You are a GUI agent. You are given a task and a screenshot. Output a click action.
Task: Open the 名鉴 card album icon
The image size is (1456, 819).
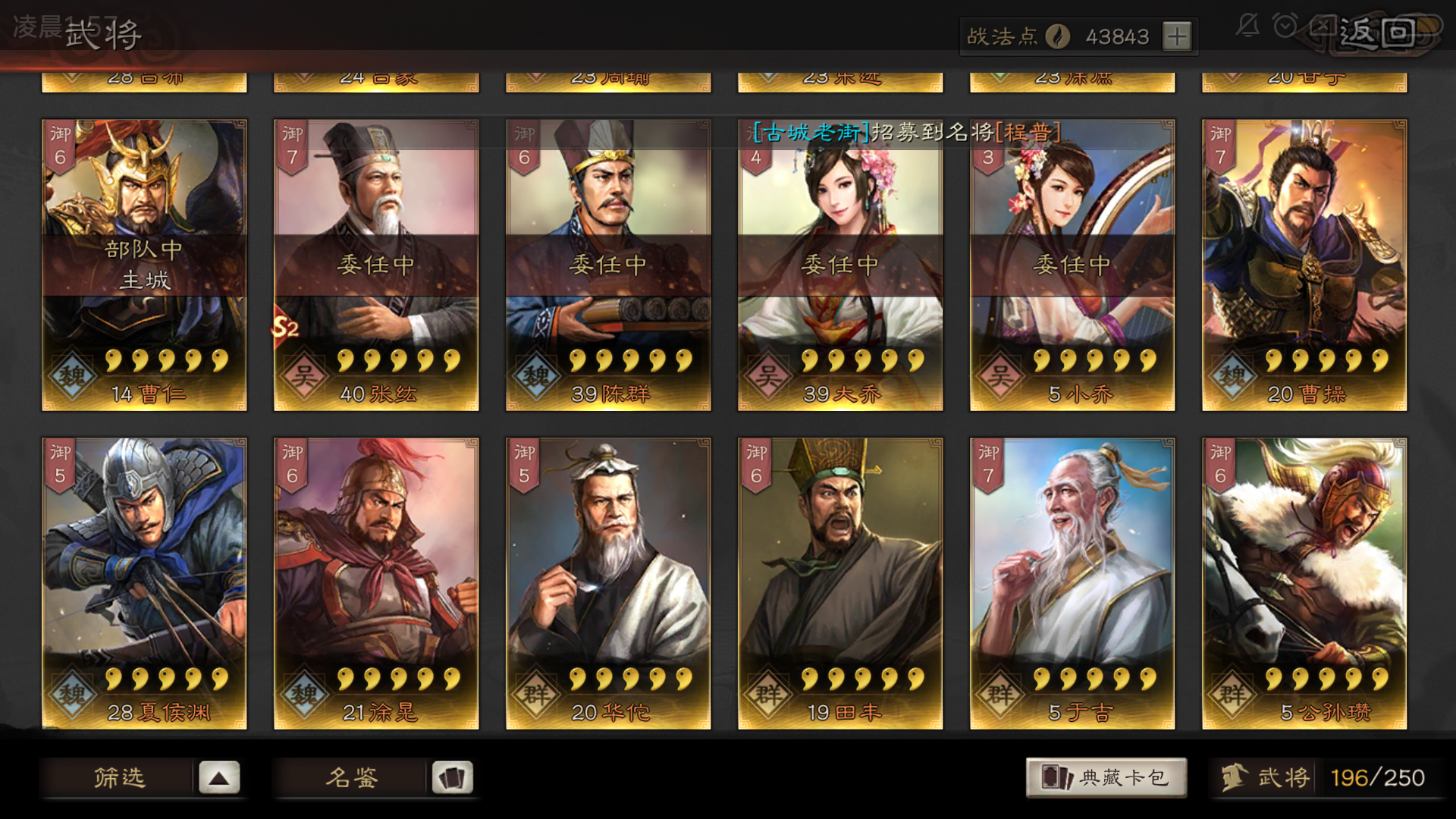tap(453, 778)
